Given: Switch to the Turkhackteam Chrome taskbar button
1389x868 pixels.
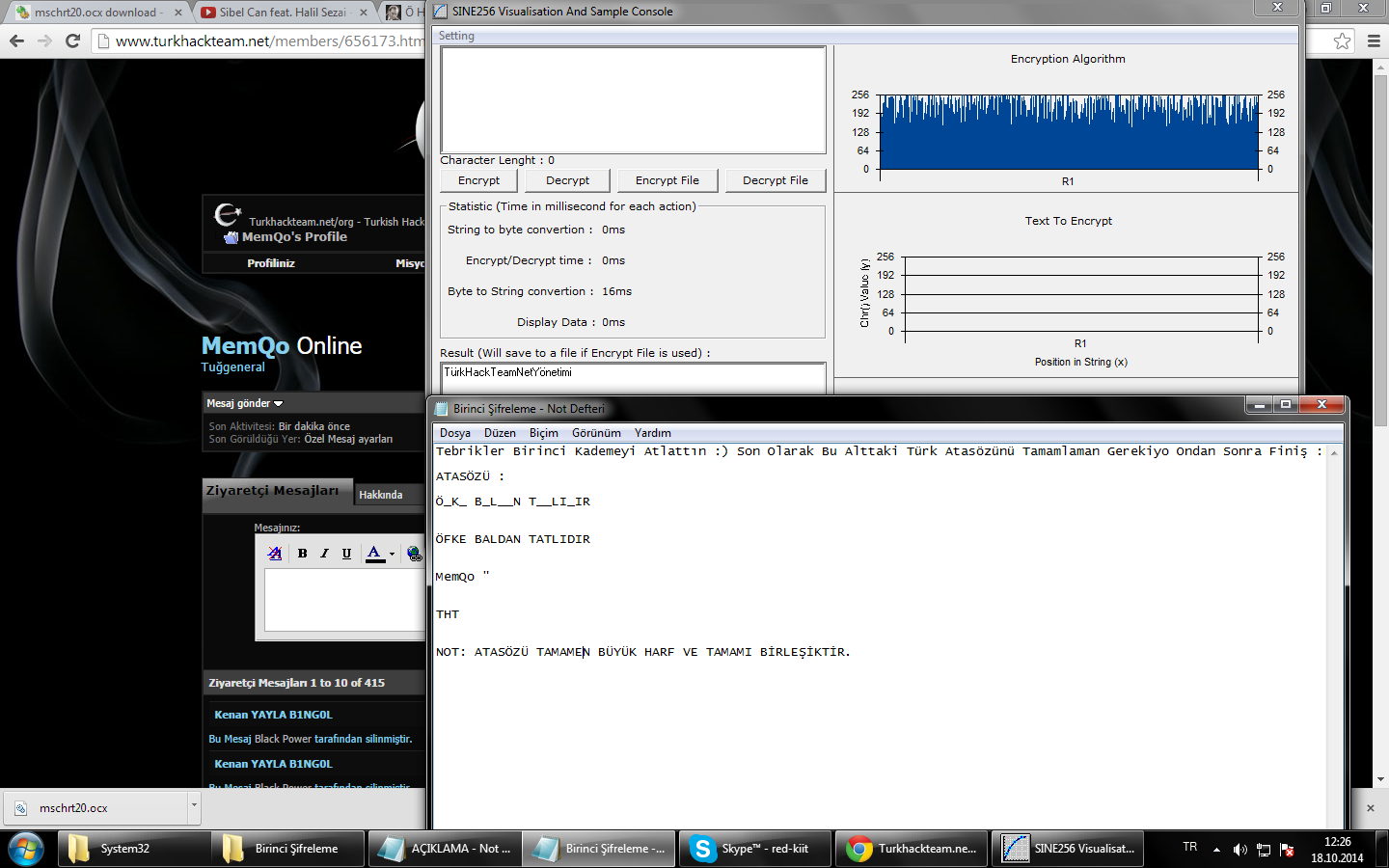Looking at the screenshot, I should pos(912,849).
